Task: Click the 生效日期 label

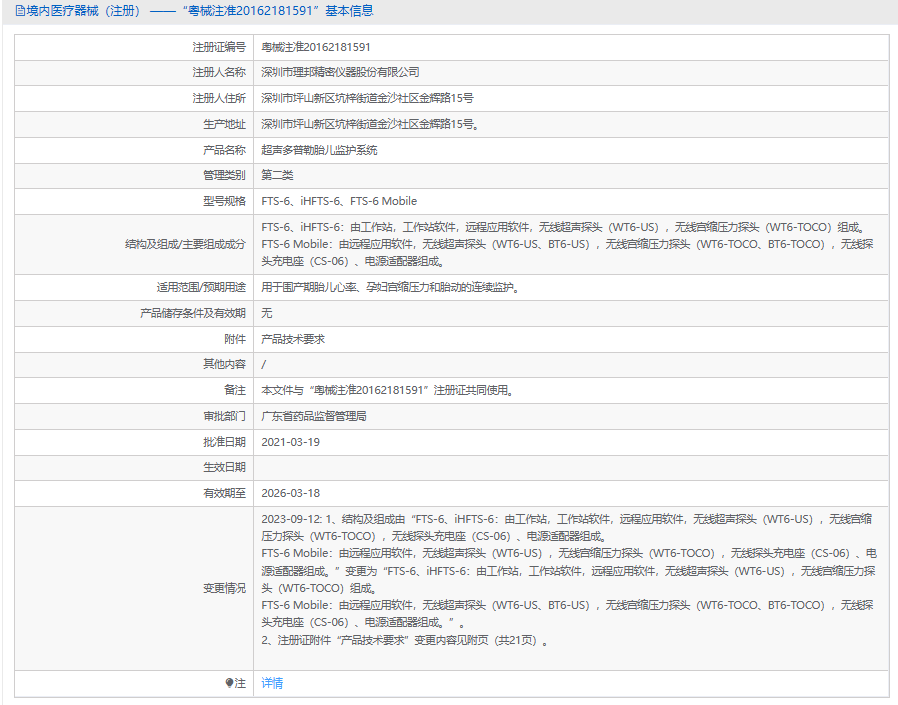Action: point(224,467)
